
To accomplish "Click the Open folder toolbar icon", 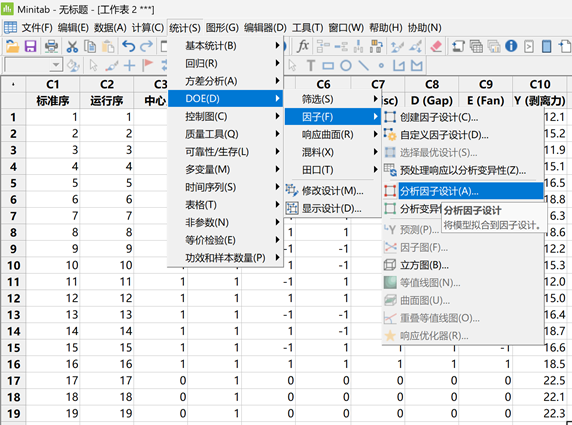I will [x=12, y=46].
